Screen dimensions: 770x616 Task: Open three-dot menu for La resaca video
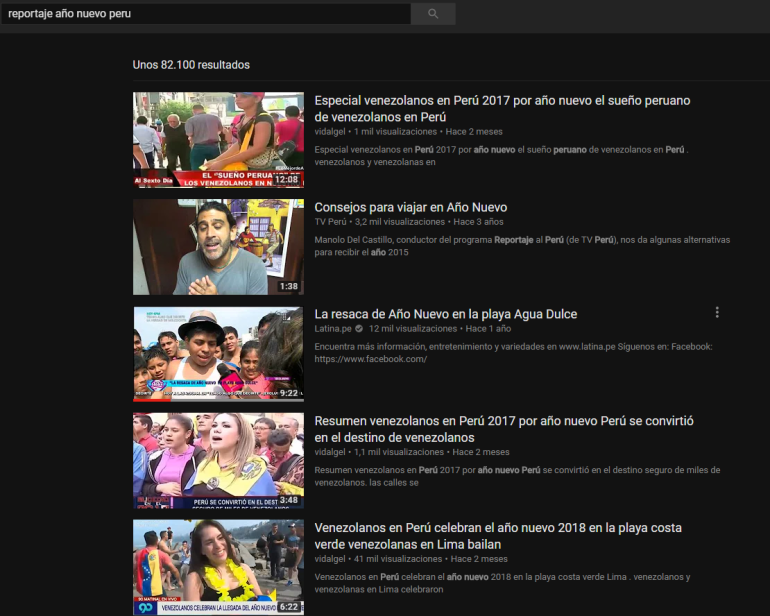click(717, 312)
